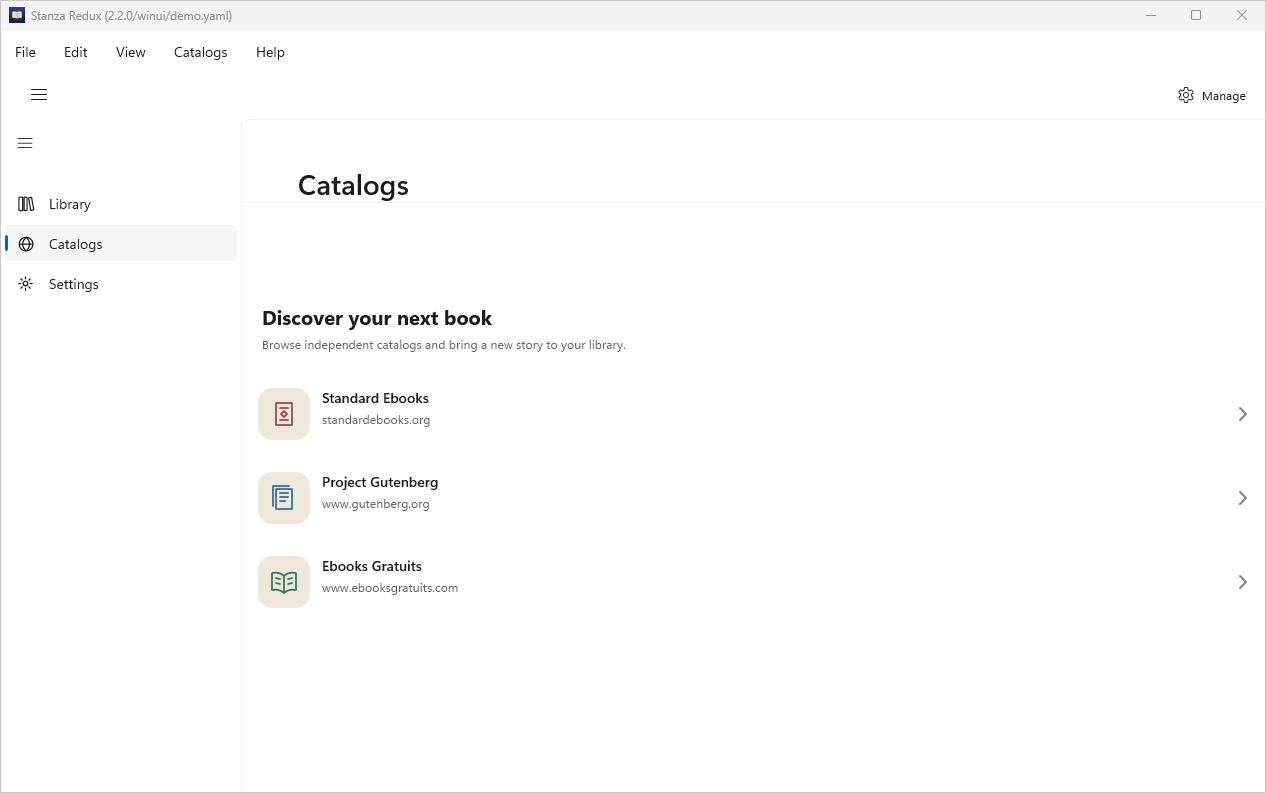
Task: Open the Project Gutenberg catalog title
Action: (x=380, y=482)
